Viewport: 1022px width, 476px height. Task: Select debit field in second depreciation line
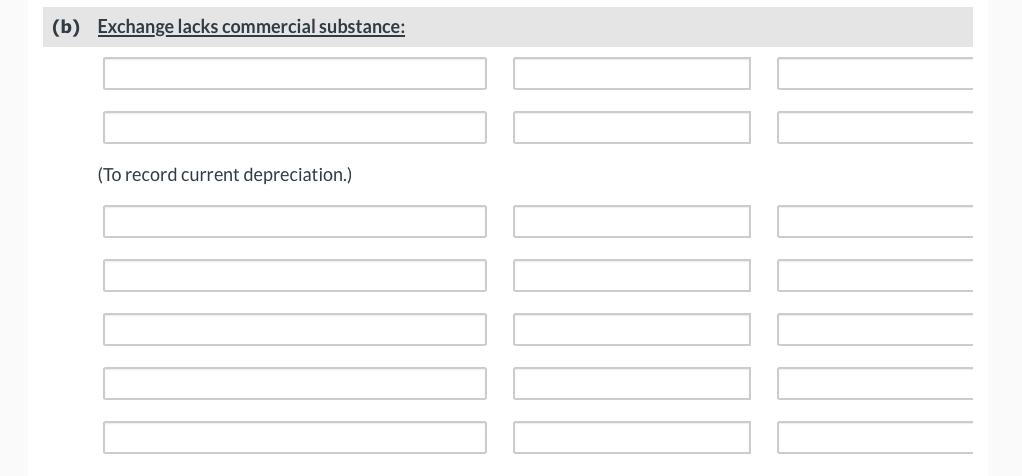click(x=631, y=127)
